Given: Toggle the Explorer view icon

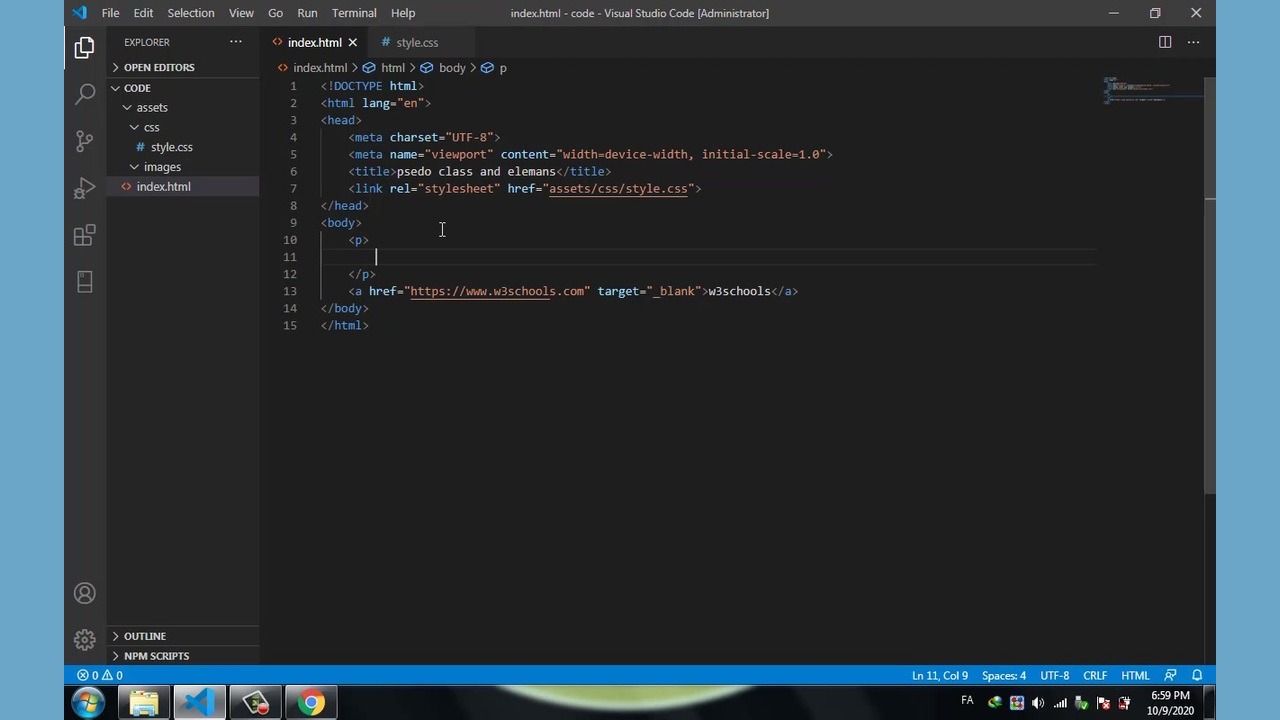Looking at the screenshot, I should tap(85, 47).
